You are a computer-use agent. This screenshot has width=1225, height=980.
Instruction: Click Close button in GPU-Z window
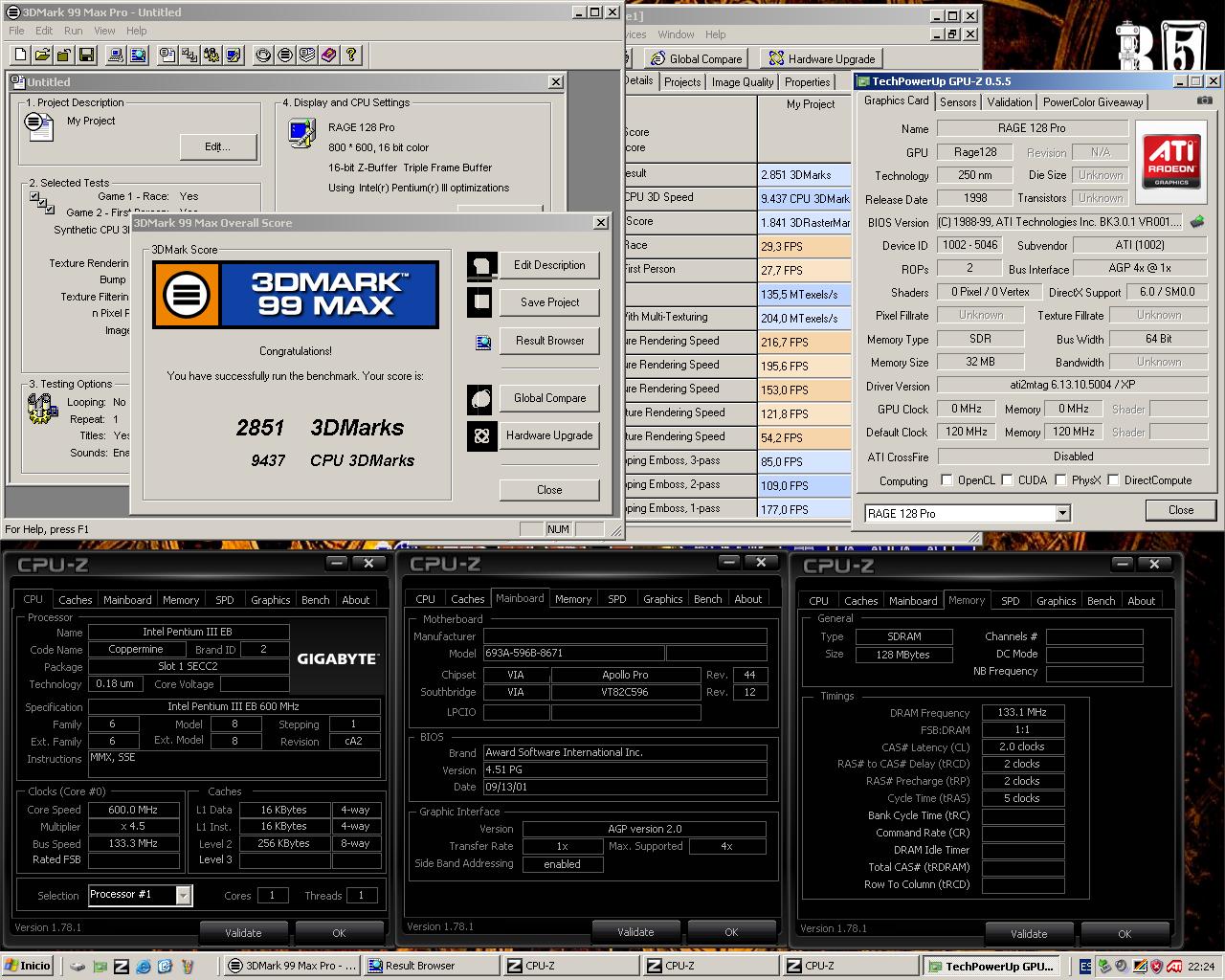click(1181, 510)
